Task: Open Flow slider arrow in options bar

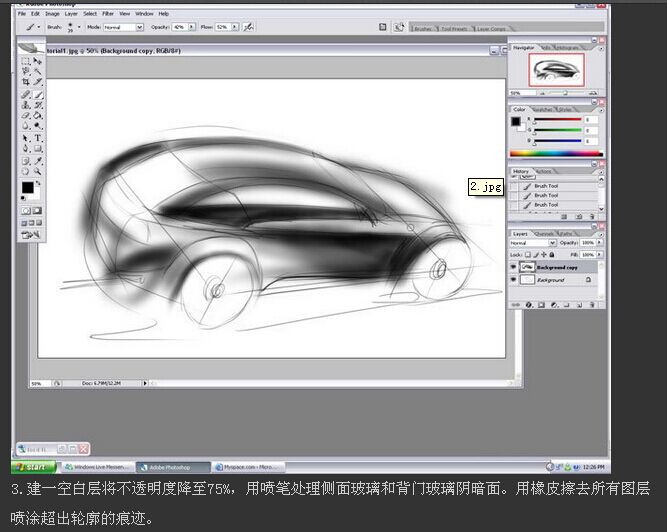Action: point(235,27)
